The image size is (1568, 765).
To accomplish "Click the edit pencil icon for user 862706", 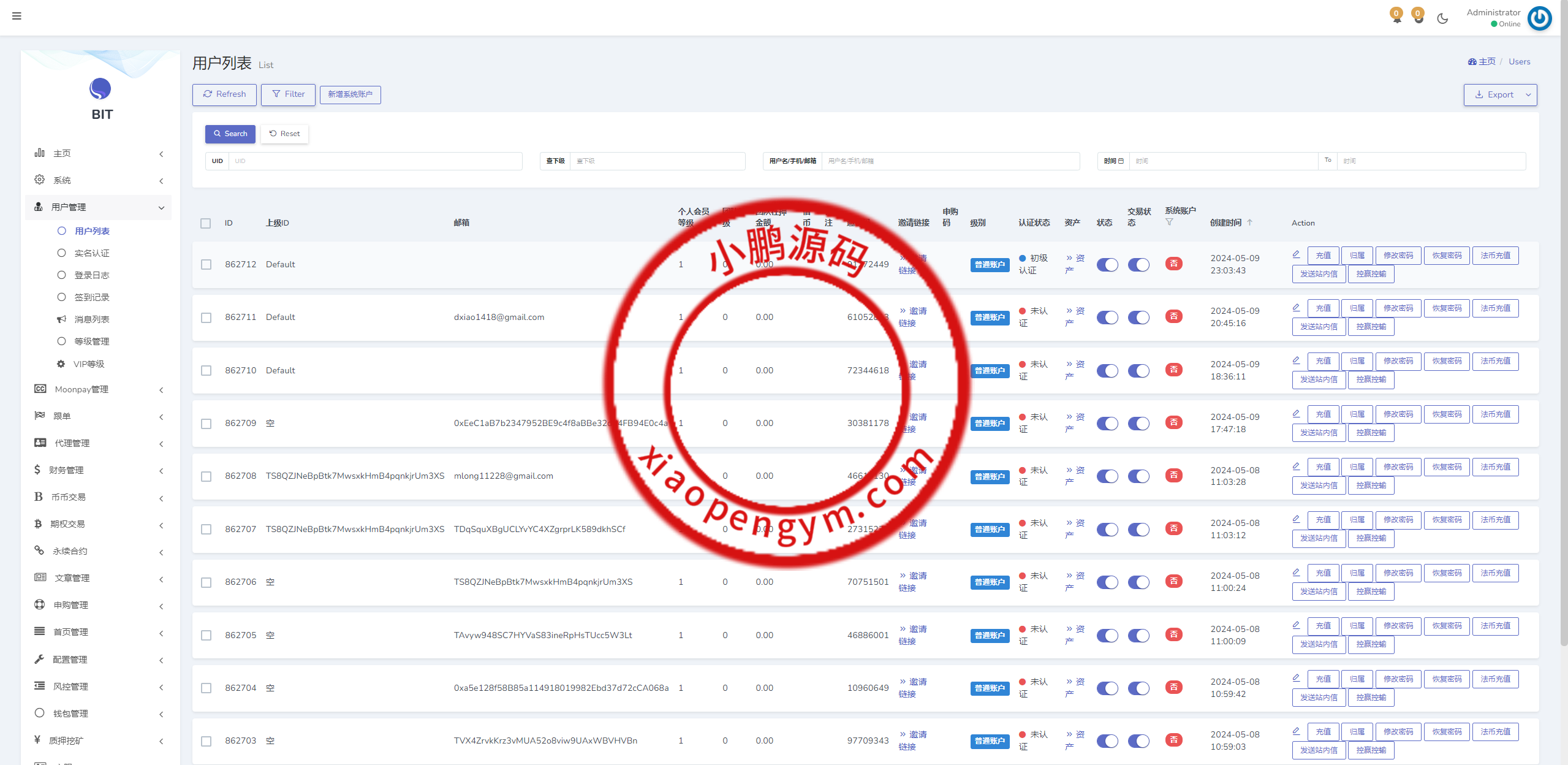I will pos(1296,572).
